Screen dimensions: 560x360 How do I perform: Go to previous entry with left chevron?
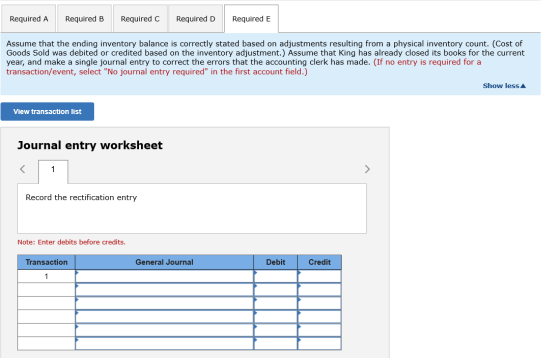[x=22, y=169]
